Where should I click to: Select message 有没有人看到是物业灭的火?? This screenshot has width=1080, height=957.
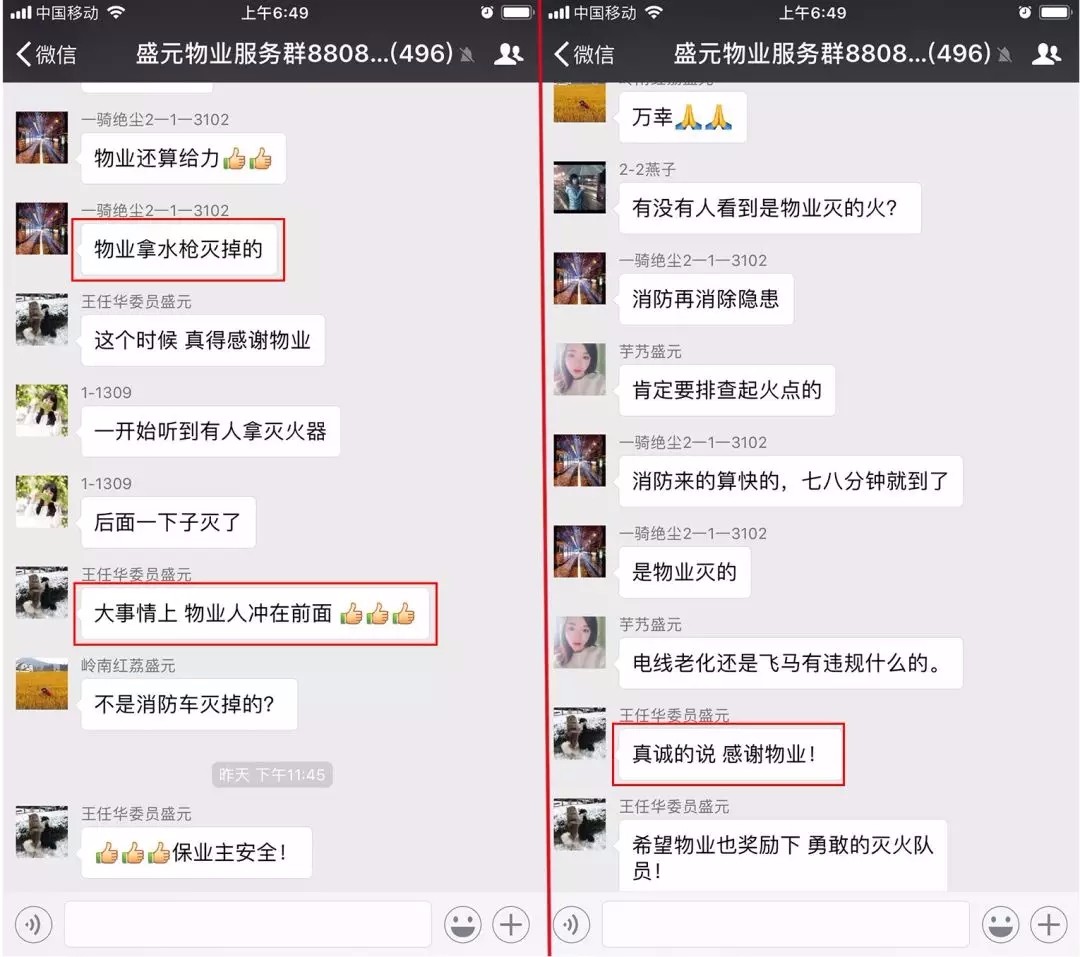coord(769,208)
